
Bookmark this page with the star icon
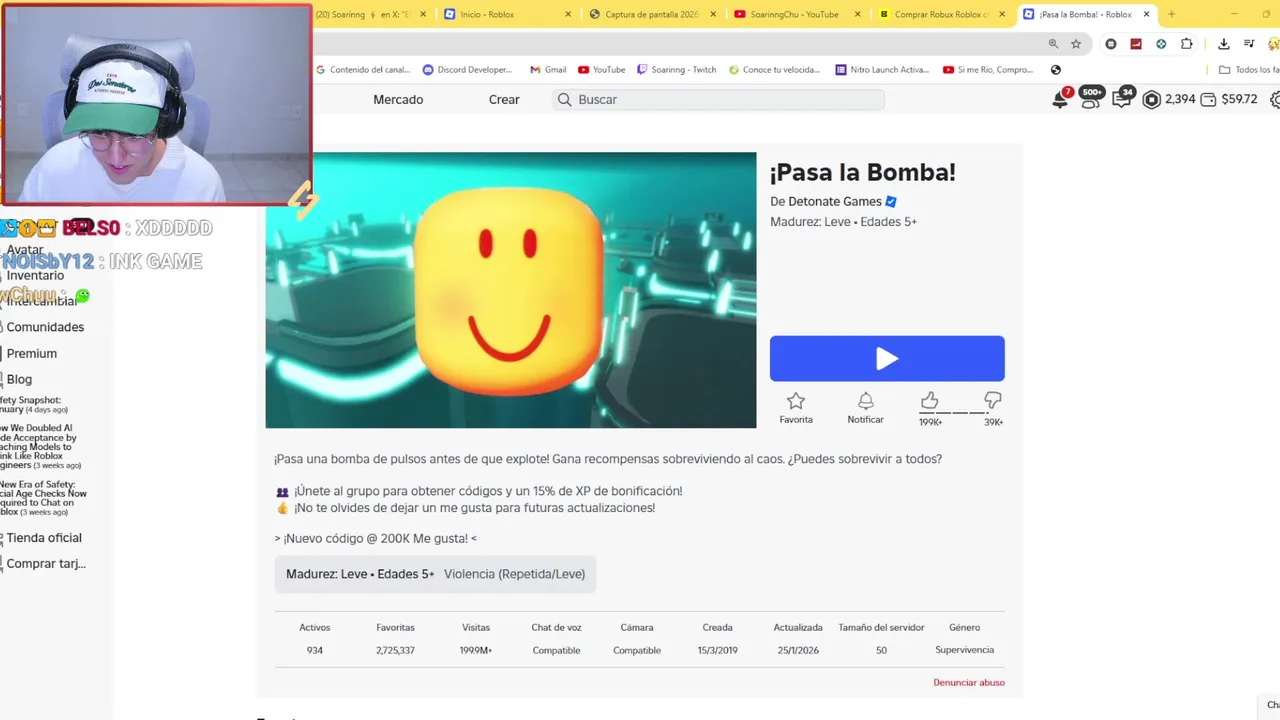1076,44
